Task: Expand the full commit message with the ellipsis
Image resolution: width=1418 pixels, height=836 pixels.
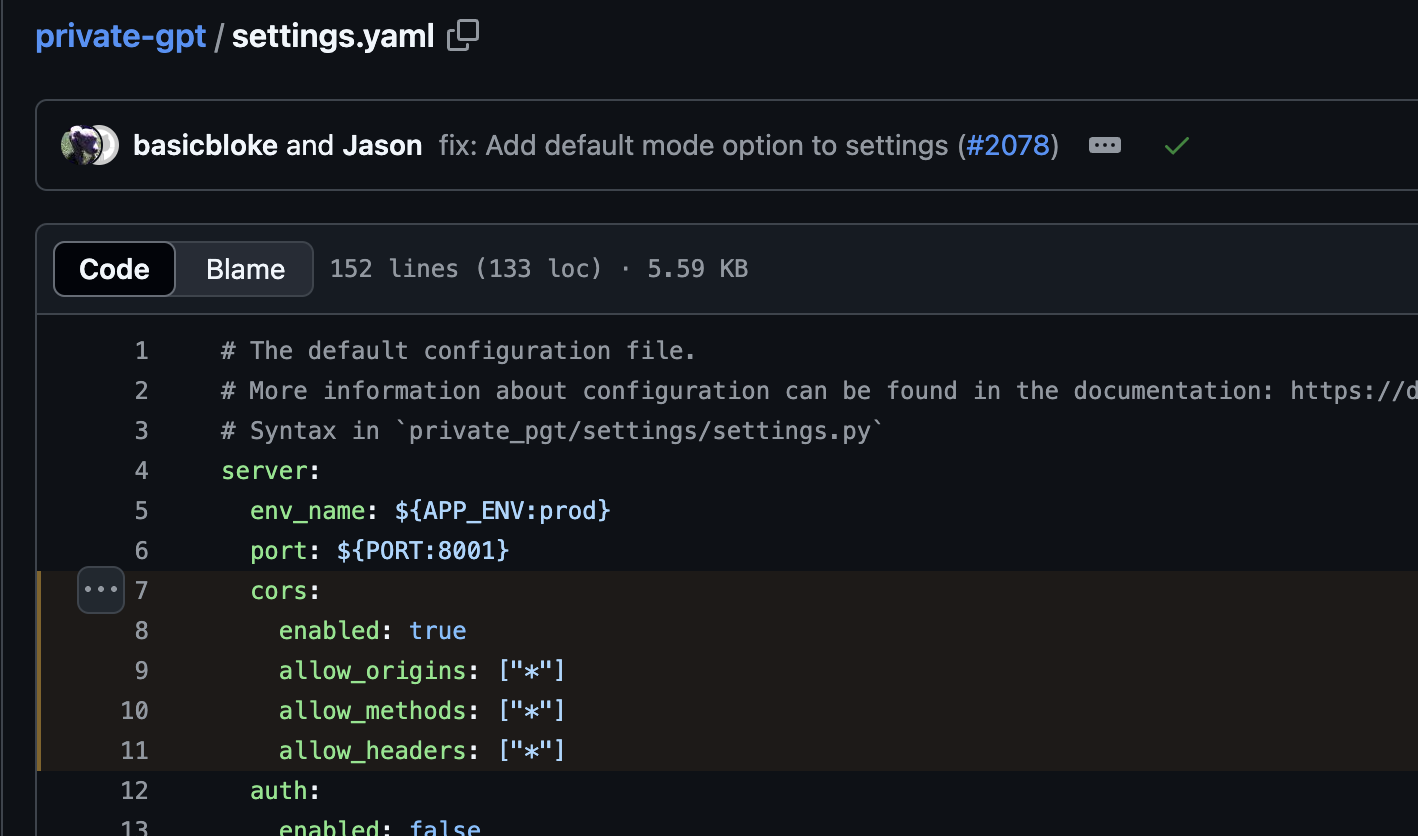Action: pyautogui.click(x=1104, y=145)
